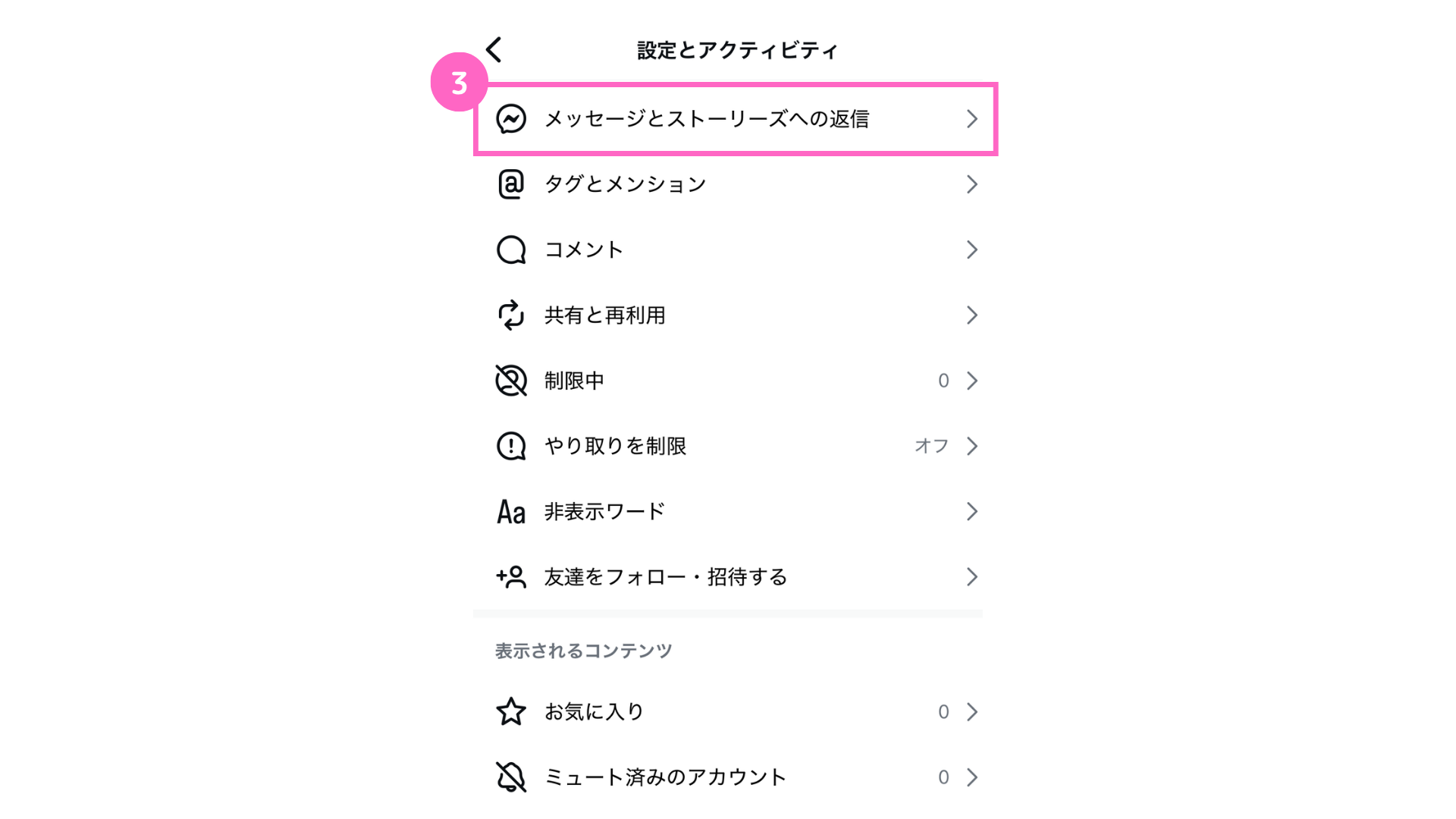Click the reshare arrows icon beside 共有と再利用
Viewport: 1456px width, 819px height.
click(x=511, y=315)
